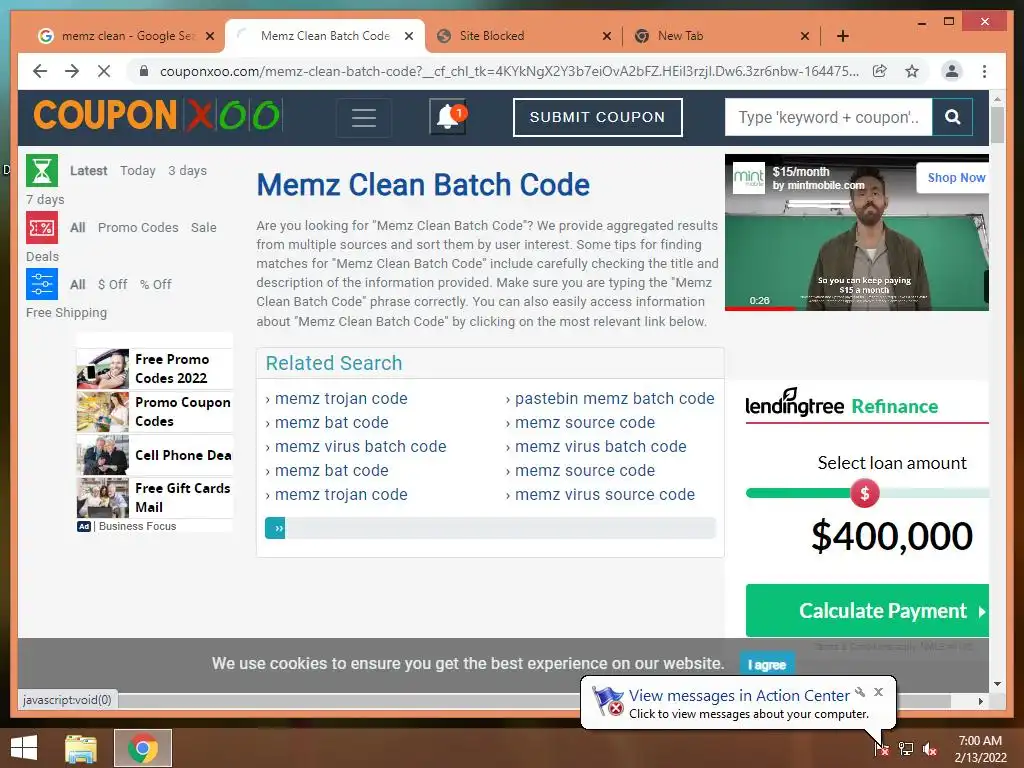Open the Action Center flag tray icon
Screen dimensions: 1024x768
pyautogui.click(x=881, y=748)
